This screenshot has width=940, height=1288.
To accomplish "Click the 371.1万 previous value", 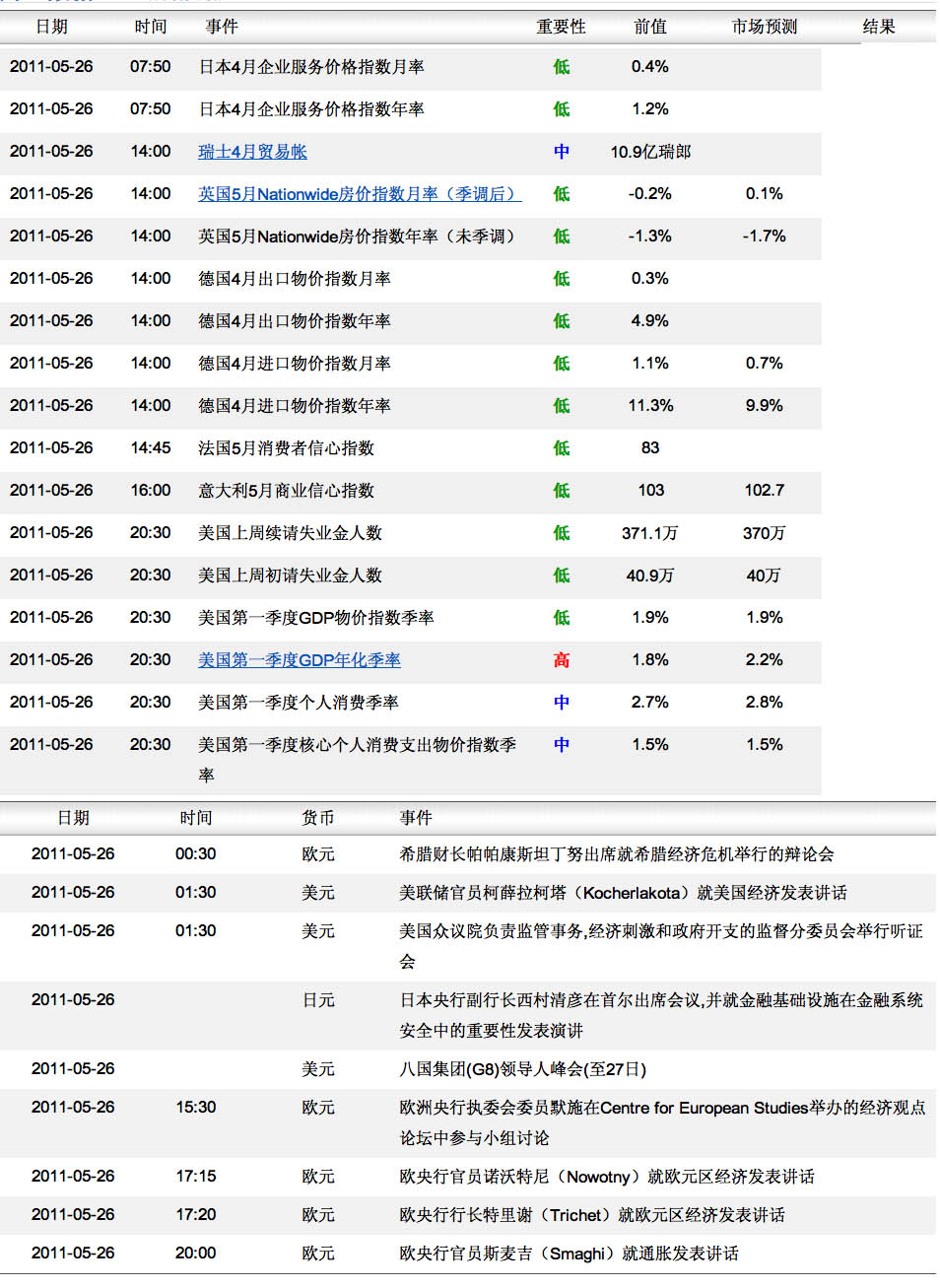I will coord(650,533).
